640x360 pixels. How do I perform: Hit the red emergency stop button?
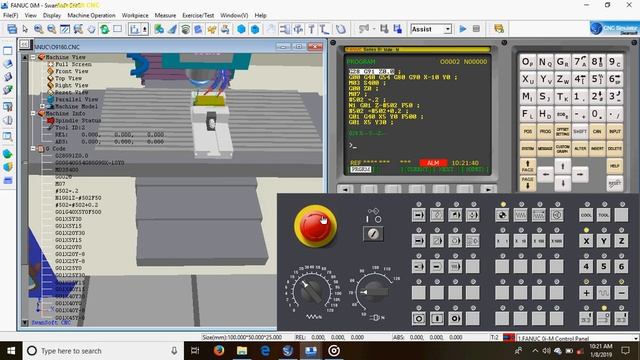pyautogui.click(x=315, y=225)
